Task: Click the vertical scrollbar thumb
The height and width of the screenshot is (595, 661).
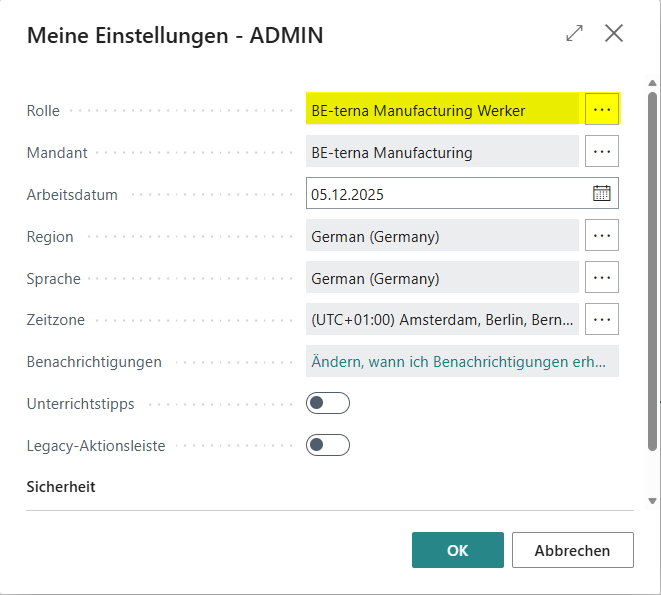Action: (x=652, y=271)
